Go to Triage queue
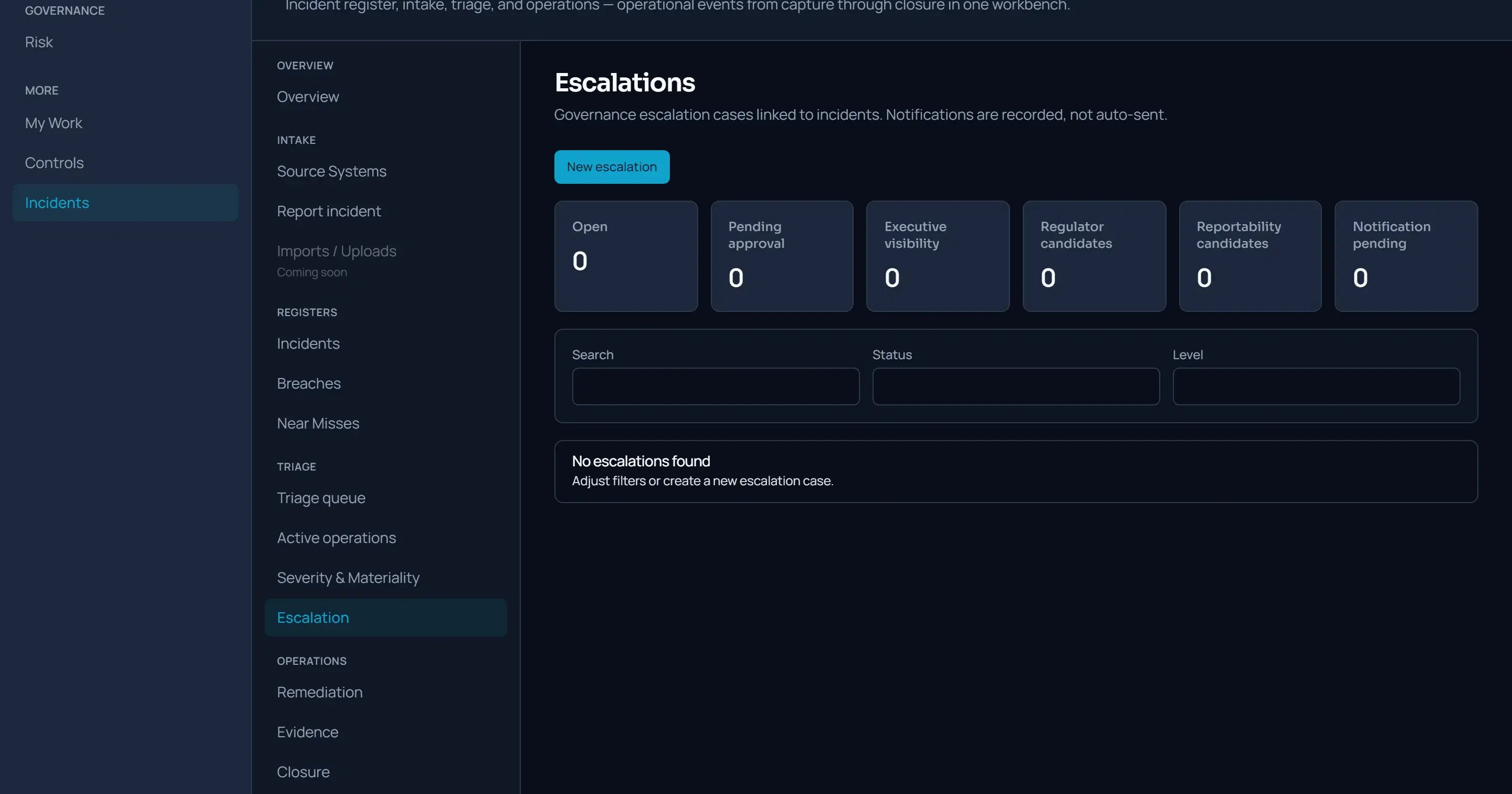The height and width of the screenshot is (794, 1512). (x=386, y=497)
